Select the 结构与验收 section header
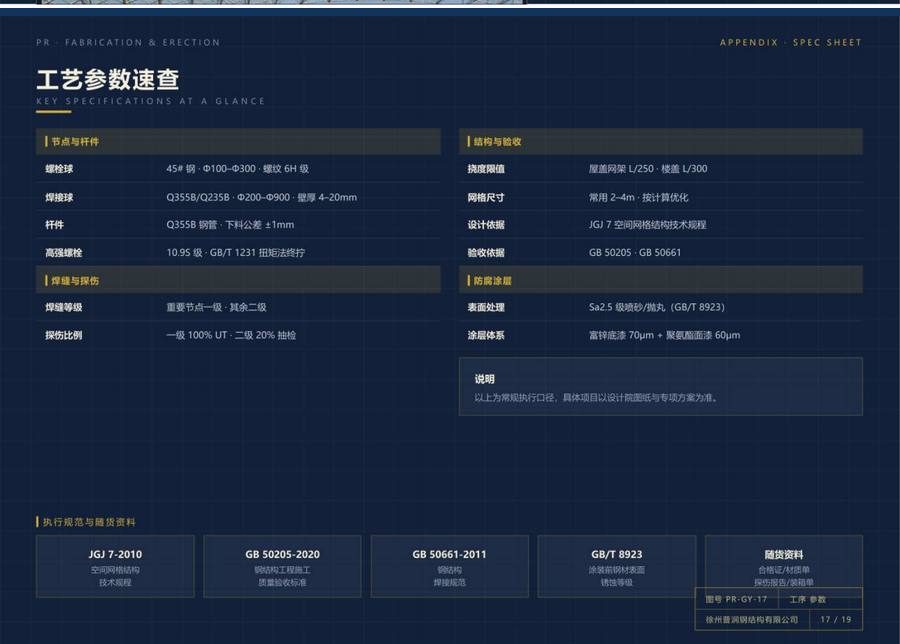The width and height of the screenshot is (900, 644). [661, 141]
